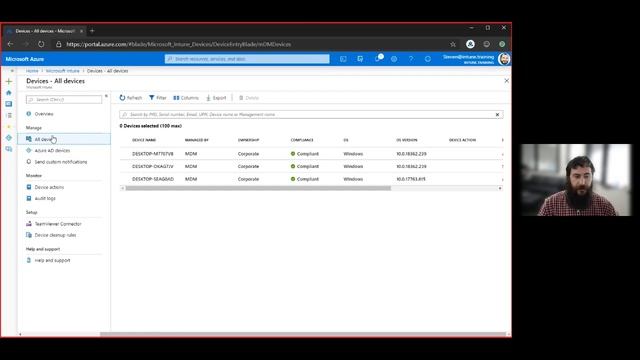Go to Azure Home via sidebar house icon
Viewport: 640px width, 360px height.
pyautogui.click(x=9, y=93)
